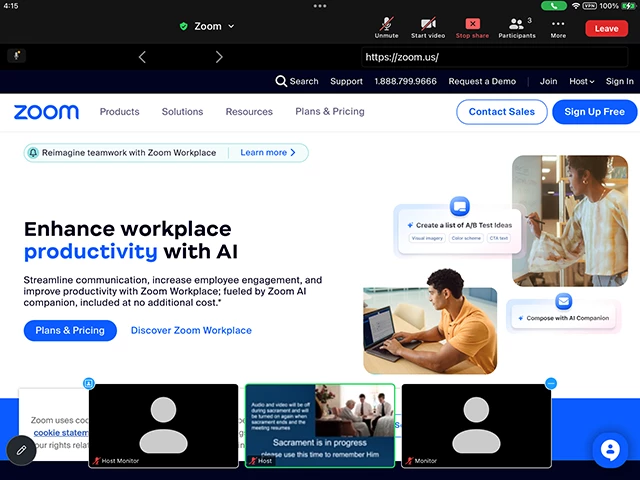
Task: Expand the Host dropdown
Action: pos(582,81)
